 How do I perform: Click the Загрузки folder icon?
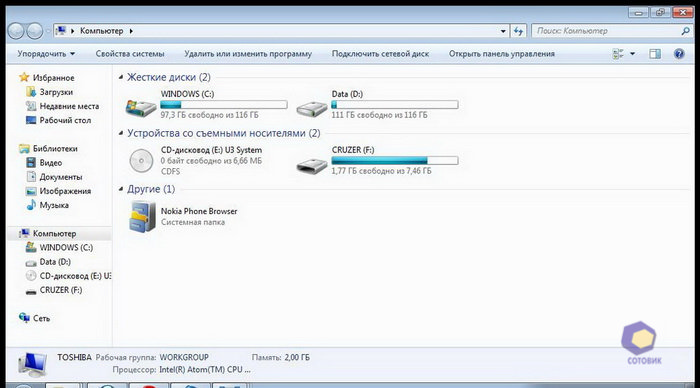tap(31, 92)
